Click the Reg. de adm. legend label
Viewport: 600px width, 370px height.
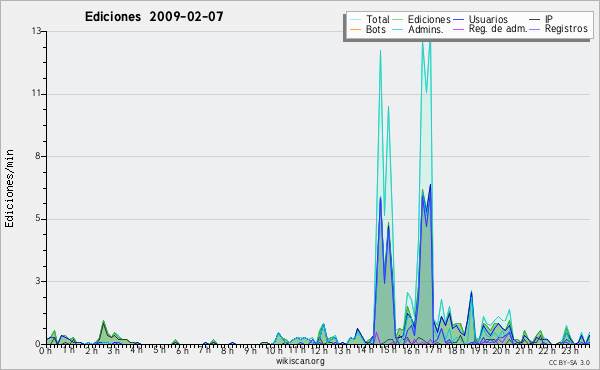(x=498, y=29)
